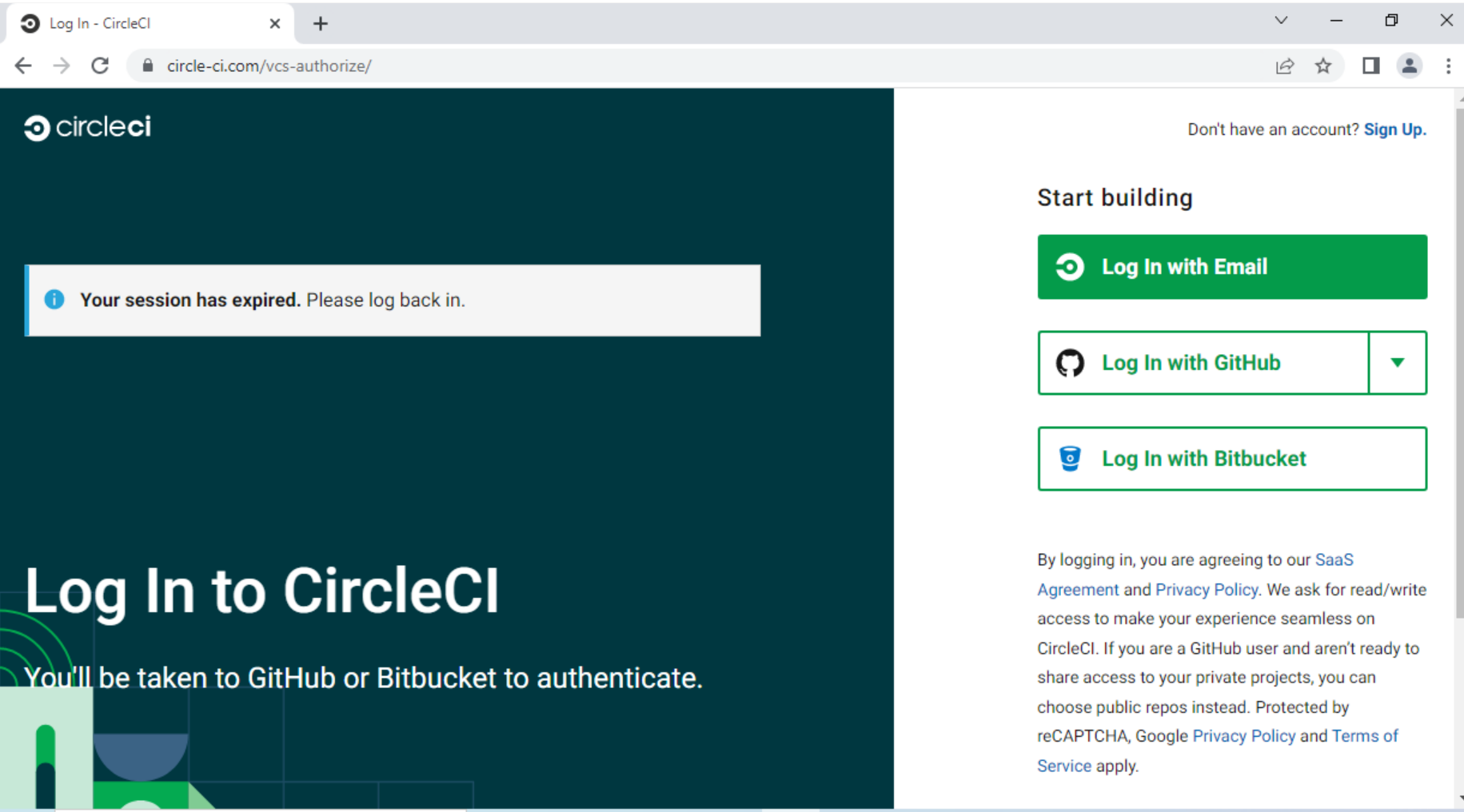The image size is (1464, 812).
Task: Open the SaaS Agreement link
Action: tap(1334, 559)
